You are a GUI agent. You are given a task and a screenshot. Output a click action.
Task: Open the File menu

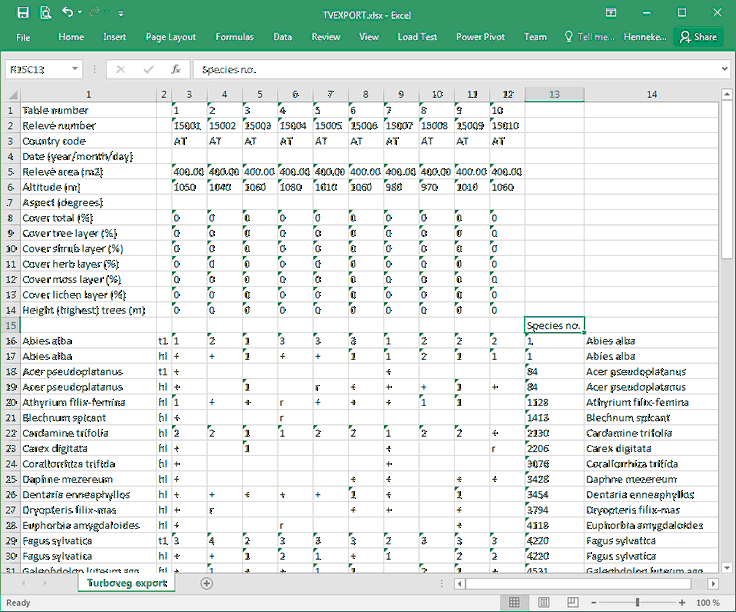23,37
